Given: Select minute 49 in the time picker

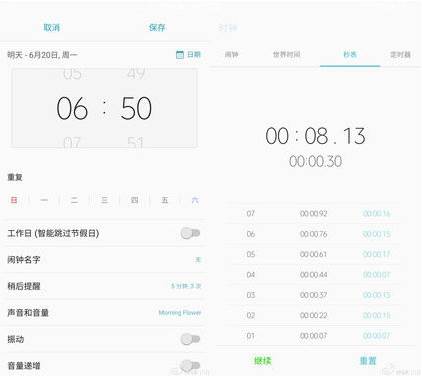Looking at the screenshot, I should tap(136, 73).
